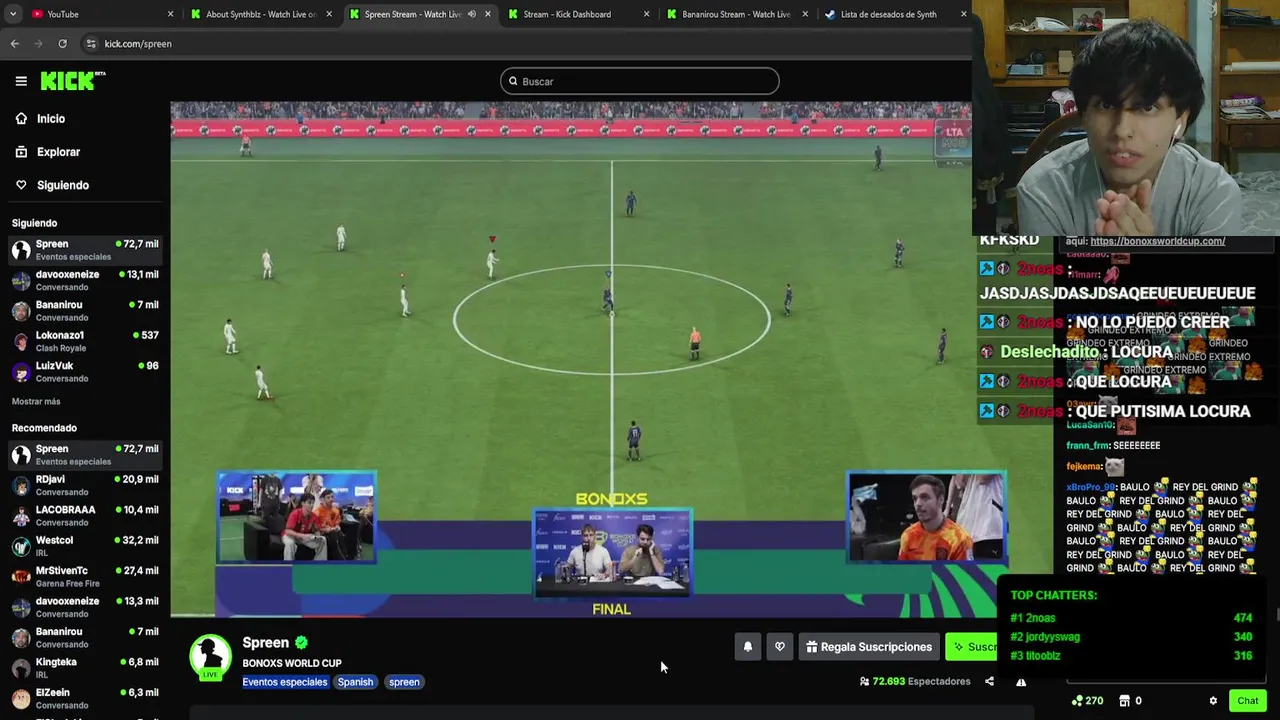The height and width of the screenshot is (720, 1280).
Task: Click the green Chat send button
Action: pos(1247,701)
